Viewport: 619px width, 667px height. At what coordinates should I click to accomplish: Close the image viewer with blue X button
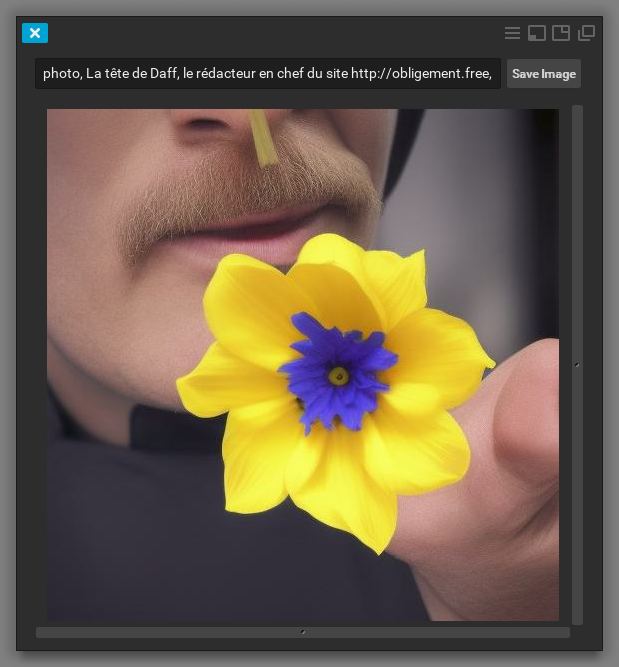pyautogui.click(x=35, y=33)
